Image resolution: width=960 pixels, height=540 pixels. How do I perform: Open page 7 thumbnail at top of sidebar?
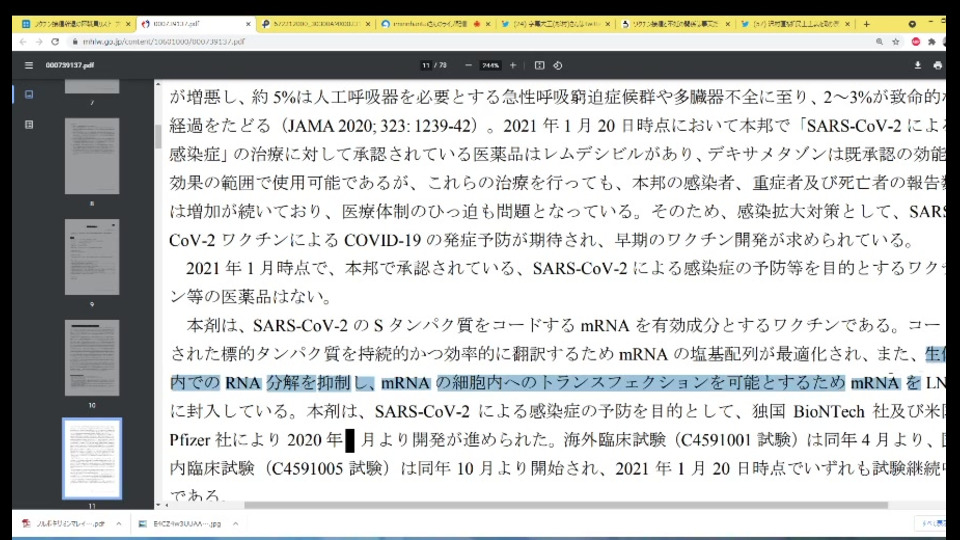pos(92,86)
